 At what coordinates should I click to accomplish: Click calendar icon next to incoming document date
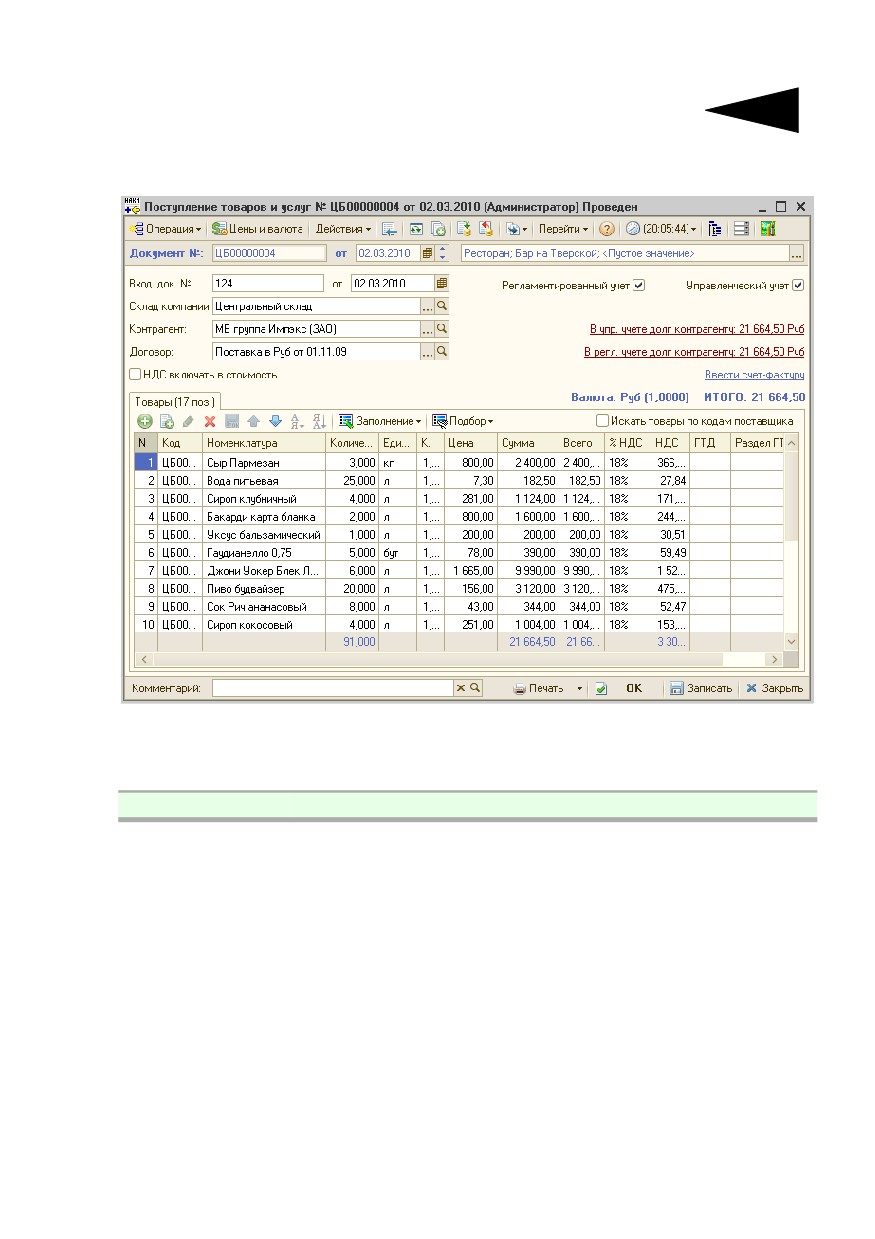[441, 283]
